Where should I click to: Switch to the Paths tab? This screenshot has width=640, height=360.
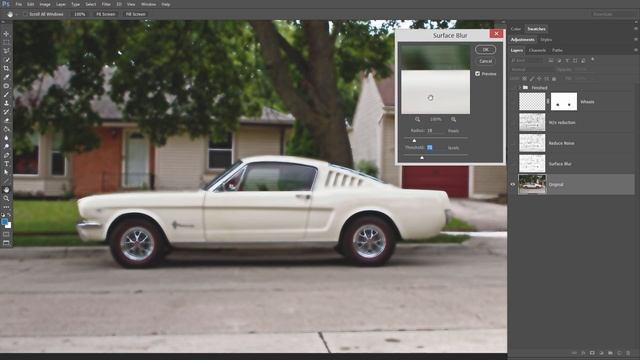pyautogui.click(x=558, y=50)
